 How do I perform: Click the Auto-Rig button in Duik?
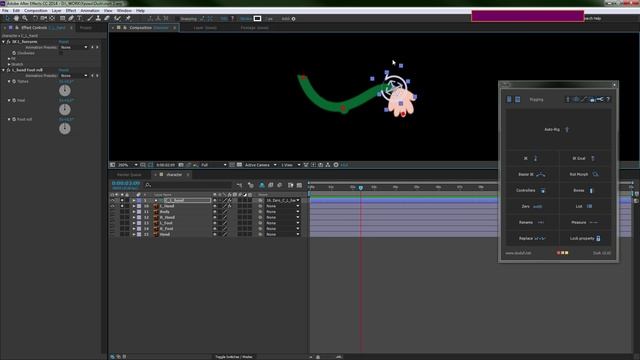pyautogui.click(x=557, y=129)
